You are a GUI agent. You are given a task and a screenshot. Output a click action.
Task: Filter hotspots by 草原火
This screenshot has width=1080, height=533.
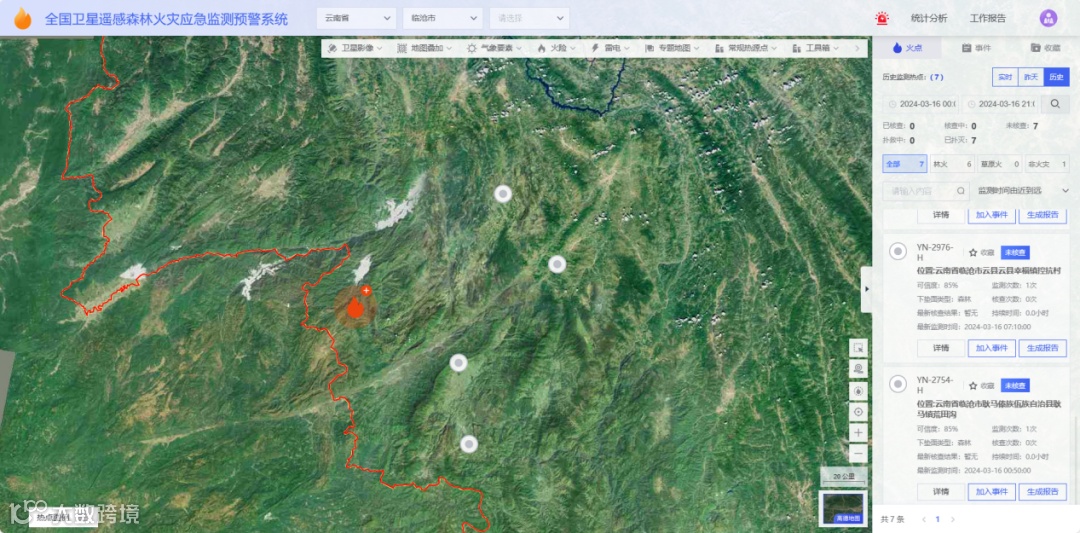tap(999, 164)
